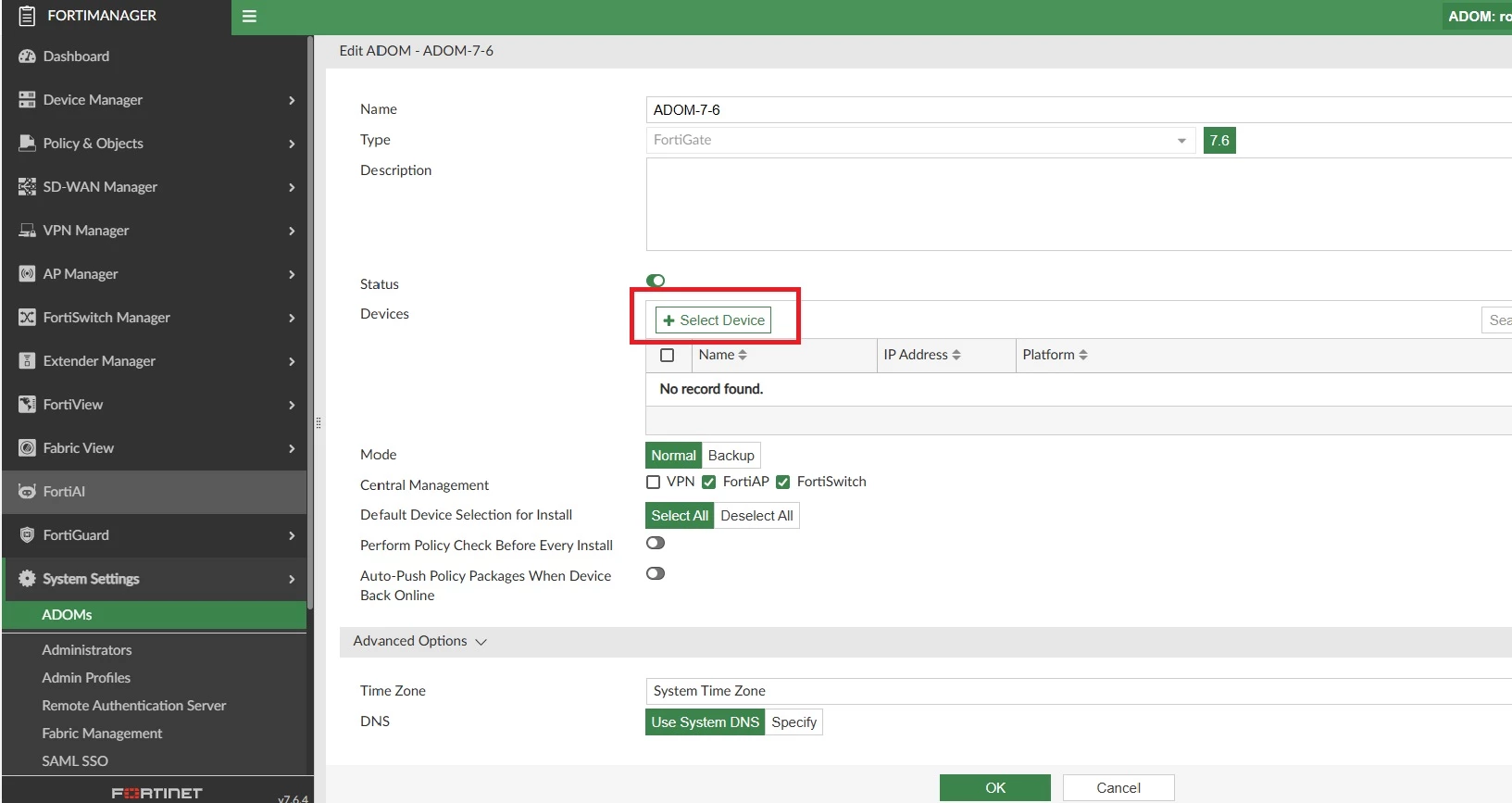
Task: Collapse the Advanced Options section
Action: pyautogui.click(x=420, y=641)
